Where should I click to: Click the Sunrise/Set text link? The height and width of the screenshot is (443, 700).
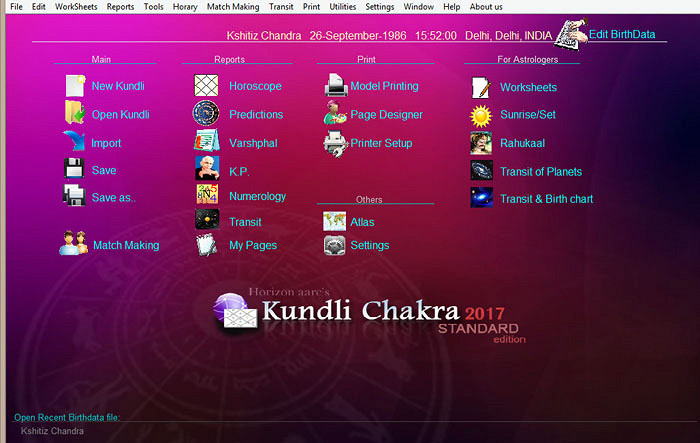click(x=528, y=114)
